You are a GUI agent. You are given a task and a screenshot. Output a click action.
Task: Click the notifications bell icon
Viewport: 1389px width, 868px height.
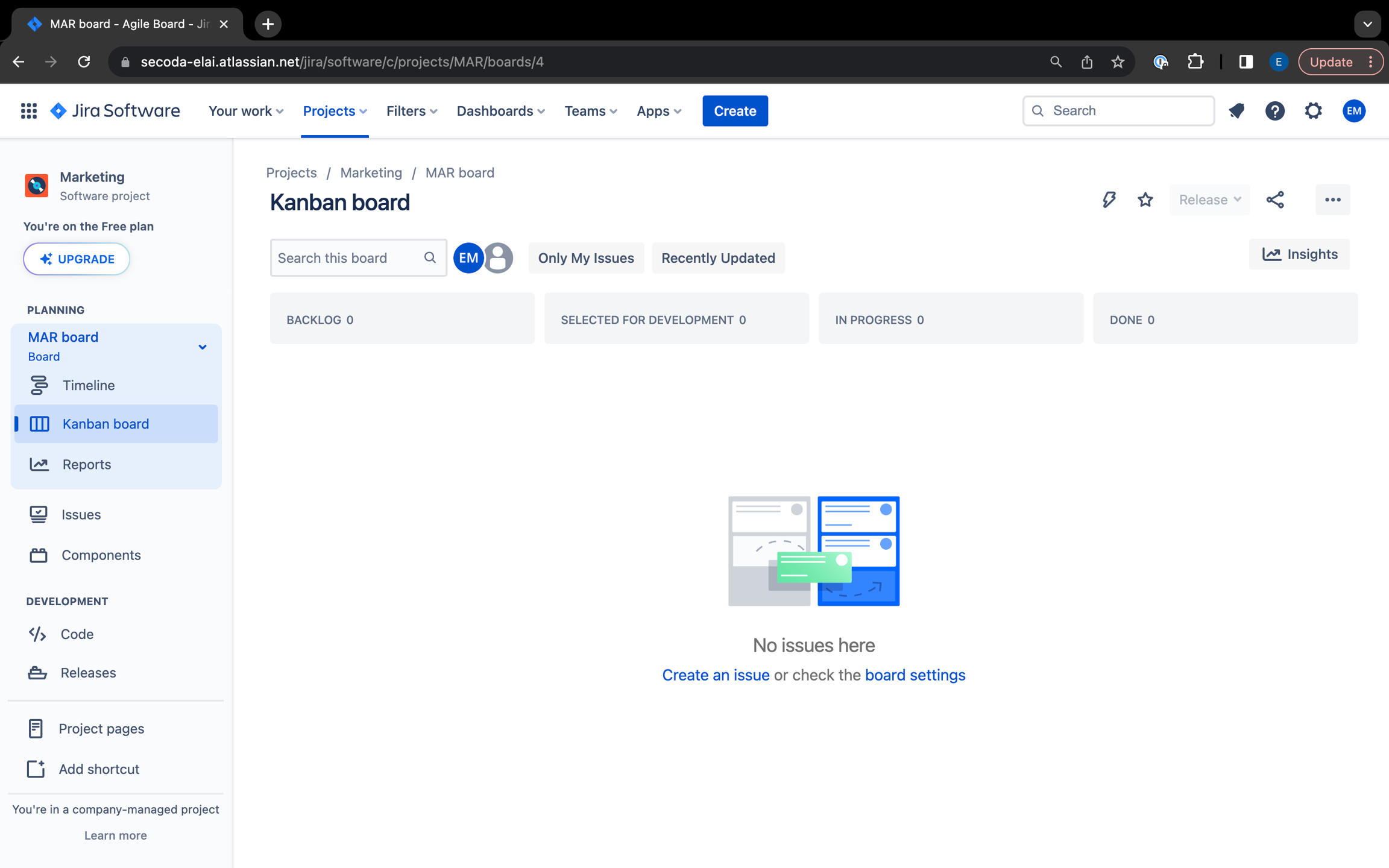[x=1236, y=111]
